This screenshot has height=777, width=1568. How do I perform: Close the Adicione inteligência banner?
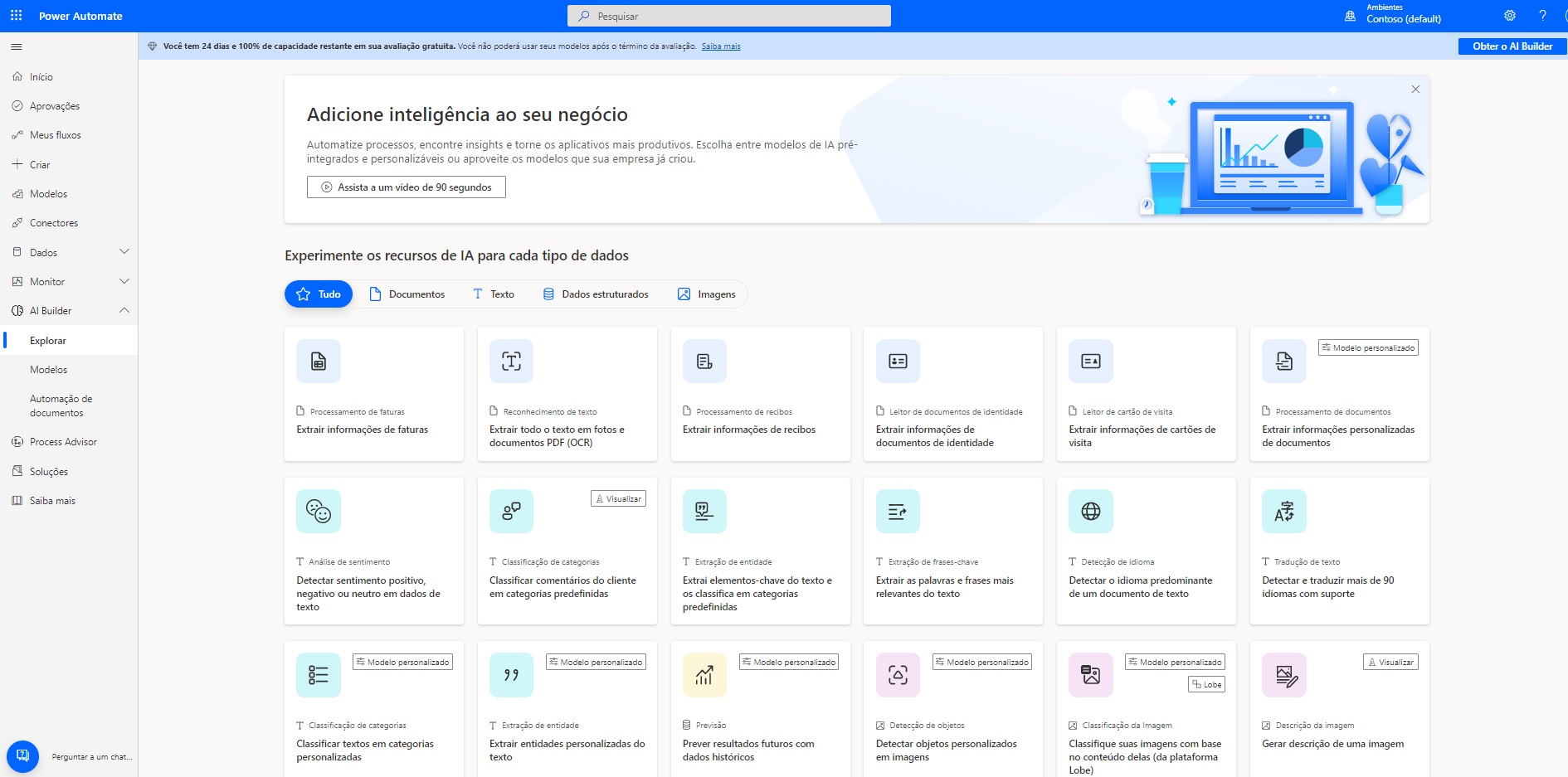coord(1415,90)
